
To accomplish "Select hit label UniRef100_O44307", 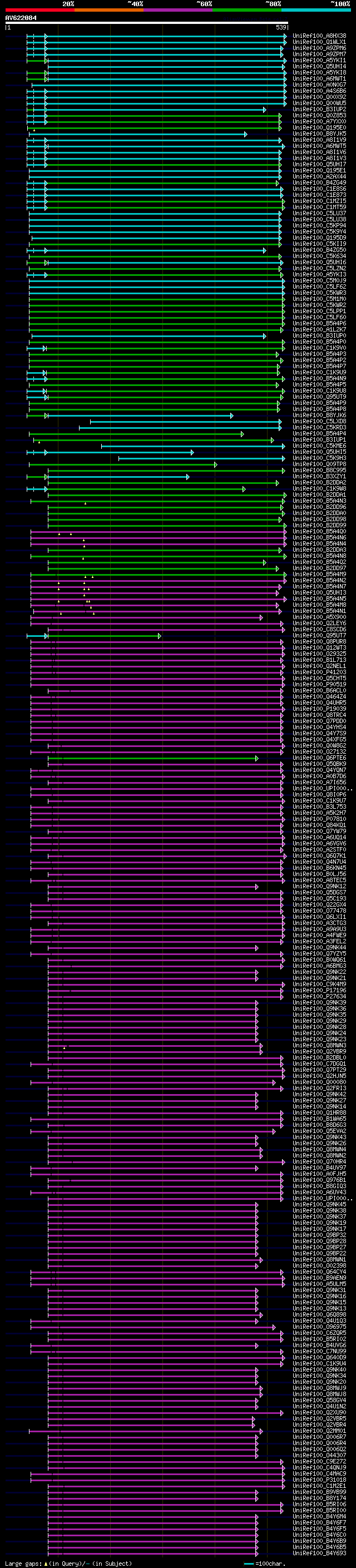I will [x=319, y=1456].
